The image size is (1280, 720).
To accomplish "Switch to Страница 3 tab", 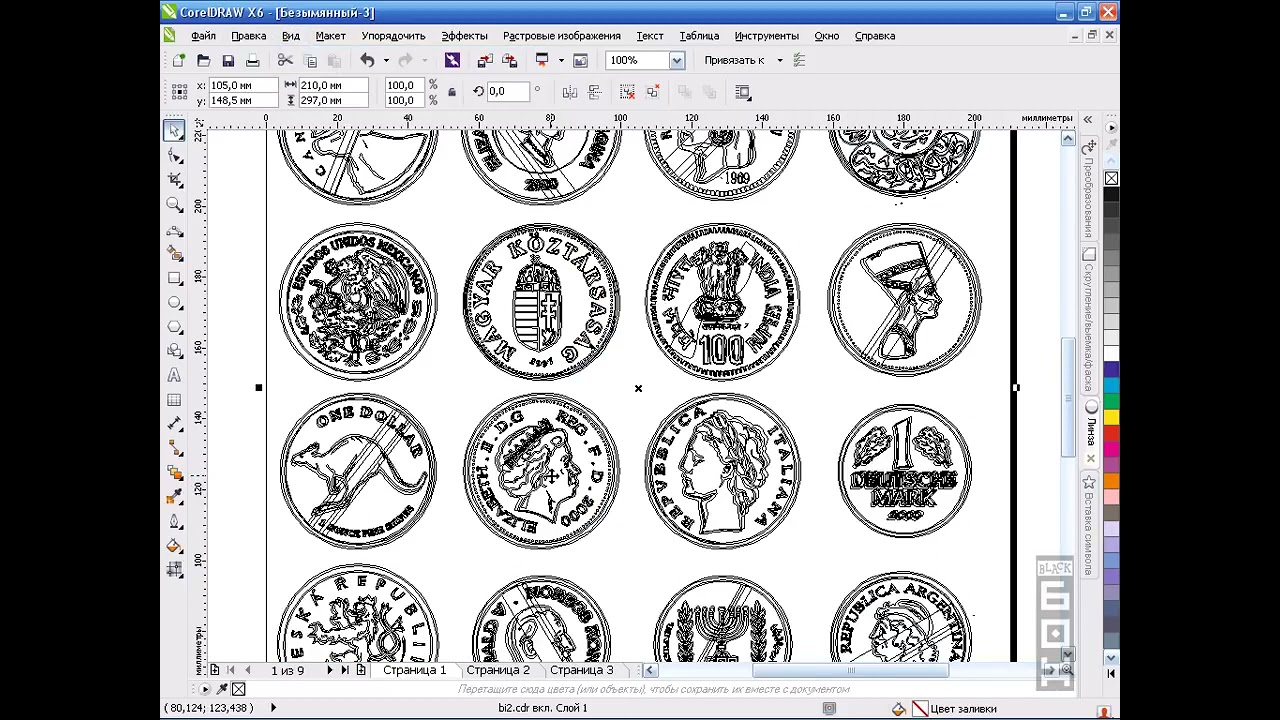I will [x=581, y=670].
